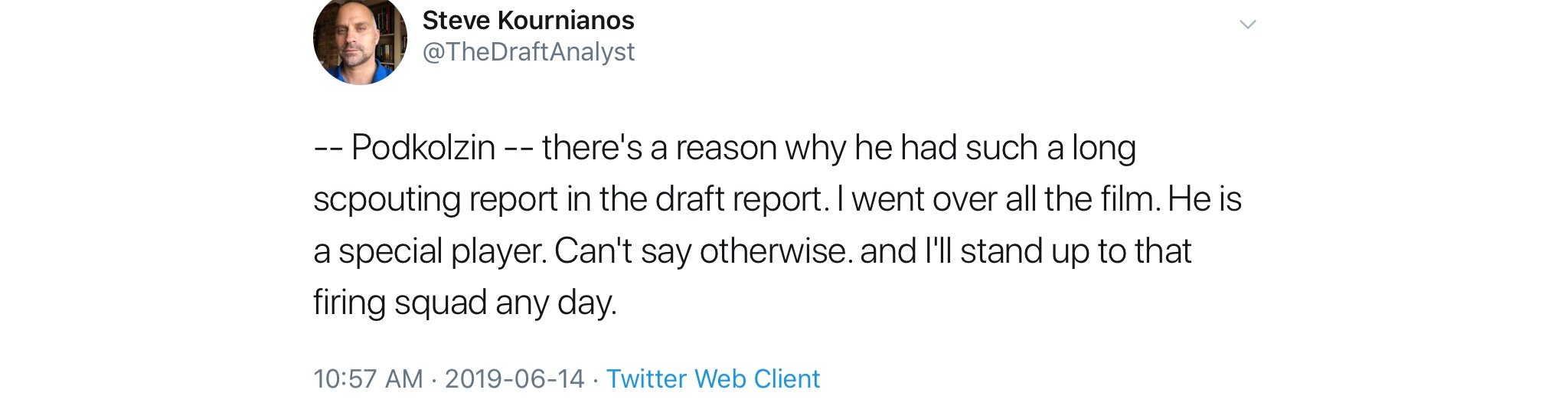Click the misspelled word scpouting
Screen dimensions: 1568x419
(x=385, y=199)
